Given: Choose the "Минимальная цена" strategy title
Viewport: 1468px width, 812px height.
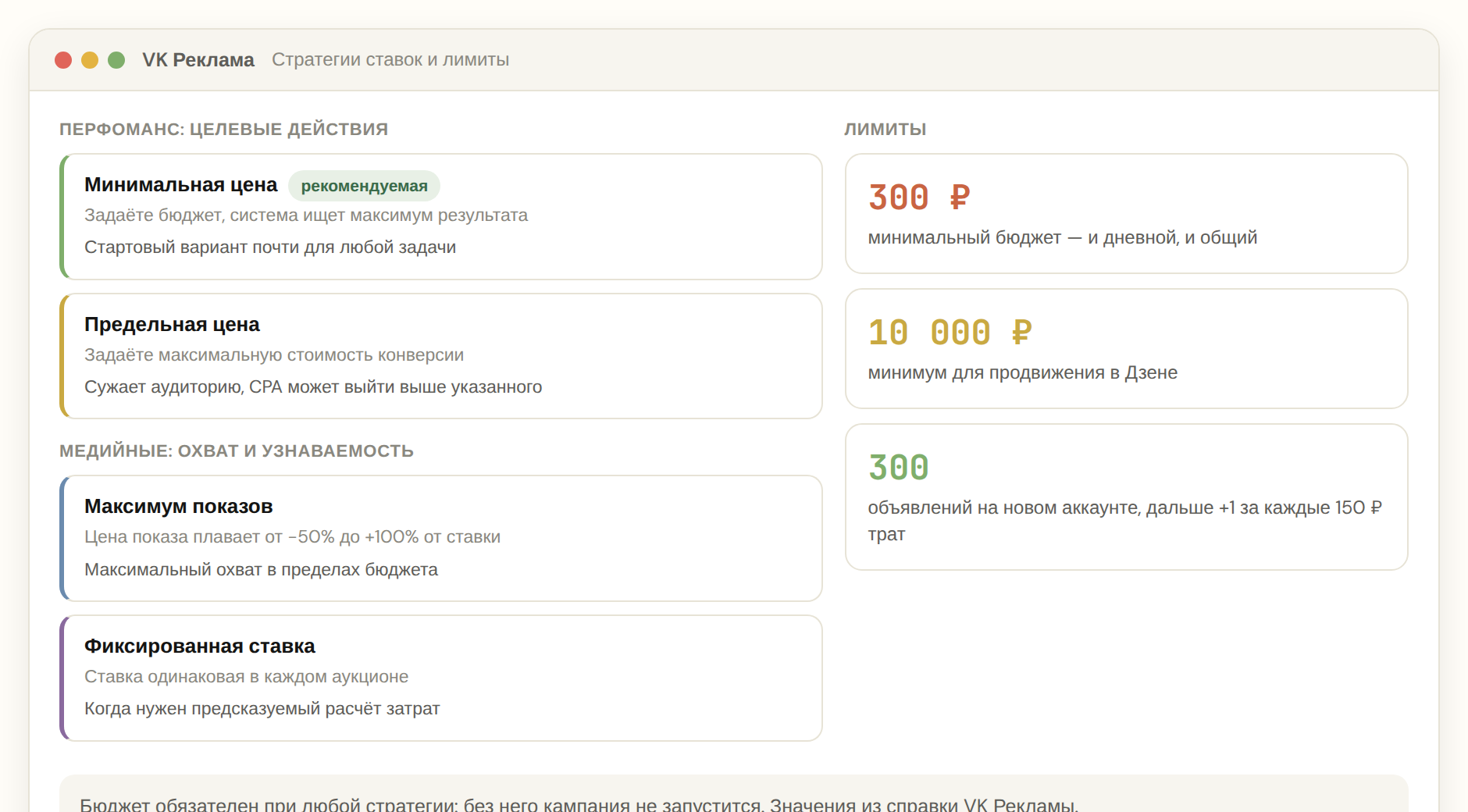Looking at the screenshot, I should pos(181,184).
